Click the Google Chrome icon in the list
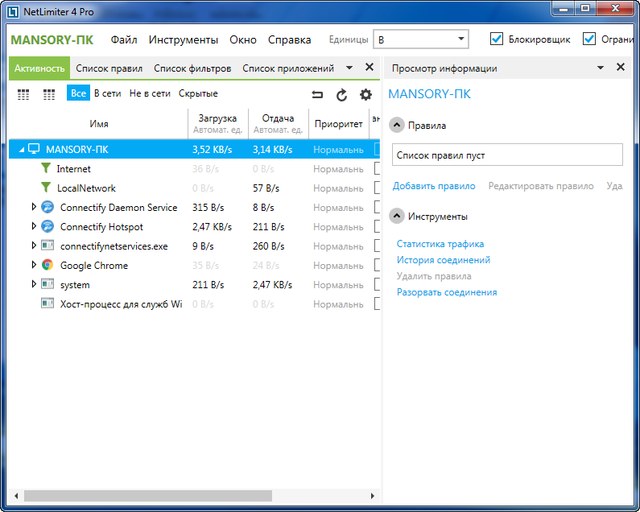Image resolution: width=640 pixels, height=512 pixels. click(x=47, y=265)
